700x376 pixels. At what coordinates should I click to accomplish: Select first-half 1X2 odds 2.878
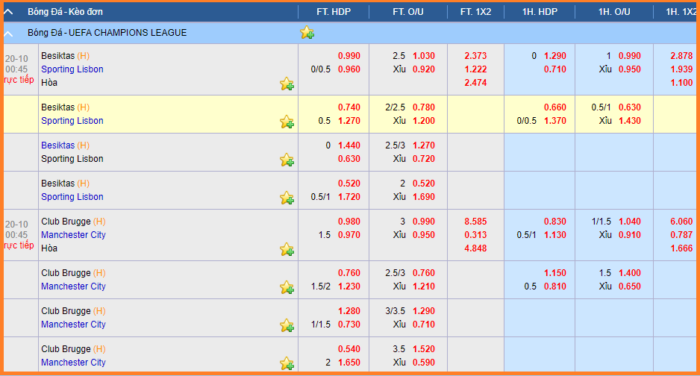click(682, 56)
